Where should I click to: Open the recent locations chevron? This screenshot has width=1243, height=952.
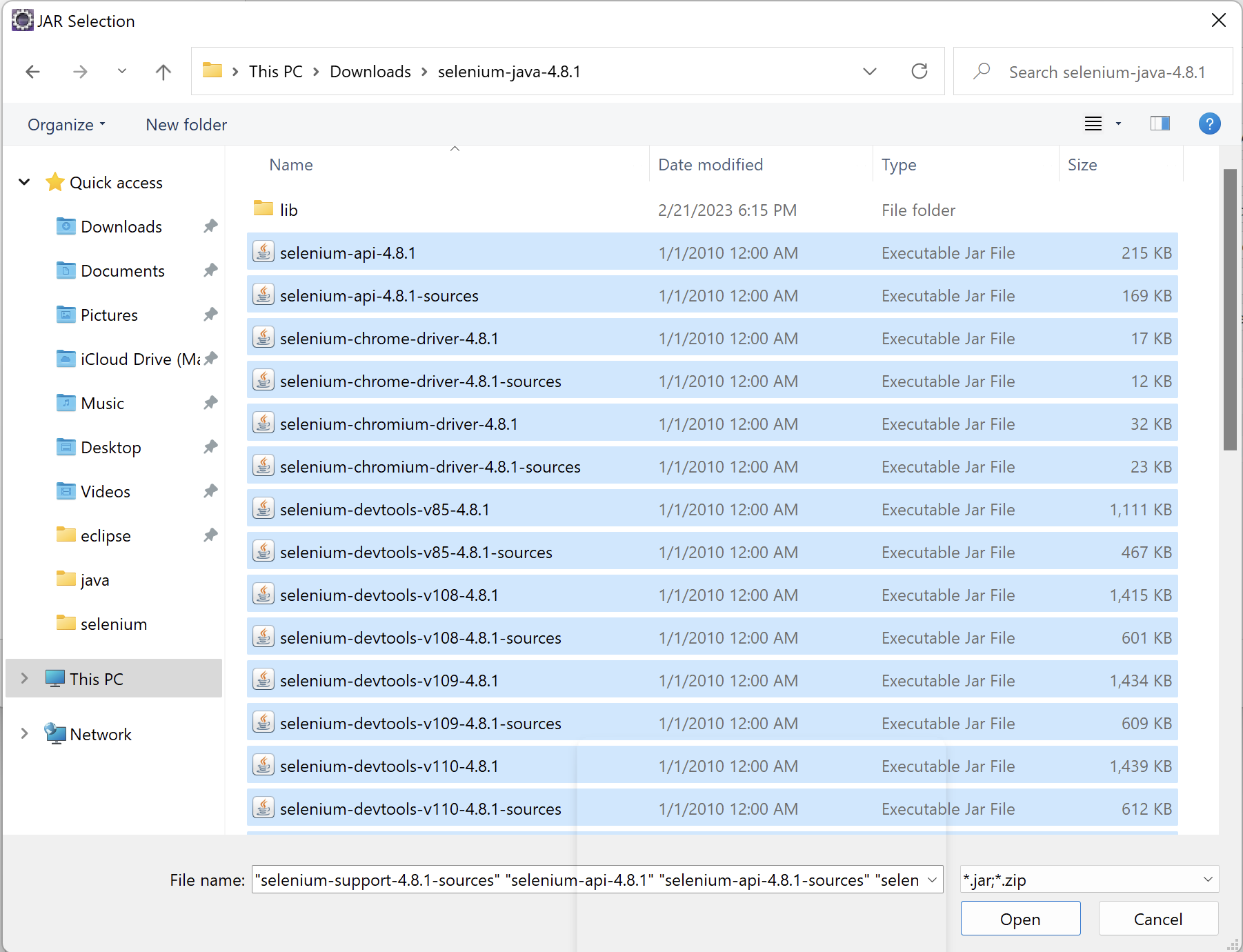point(122,71)
